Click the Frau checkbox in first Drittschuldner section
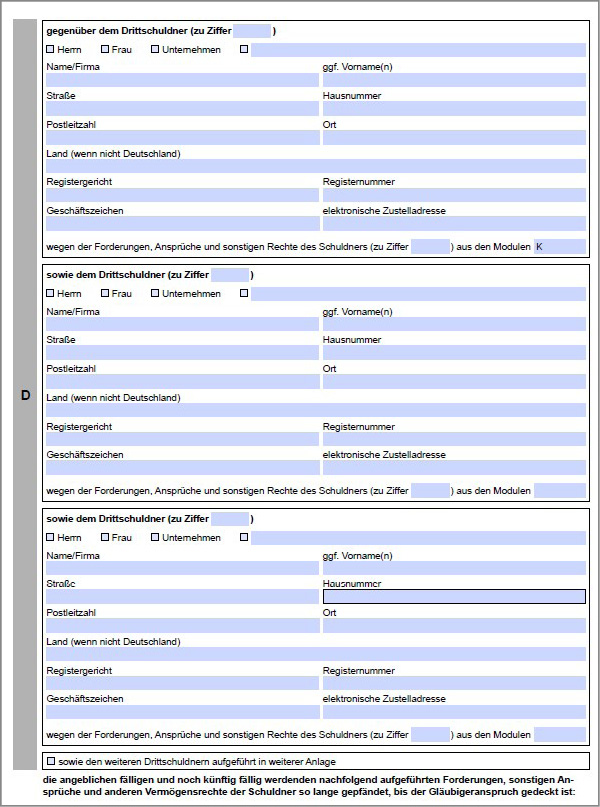This screenshot has width=600, height=807. (105, 49)
